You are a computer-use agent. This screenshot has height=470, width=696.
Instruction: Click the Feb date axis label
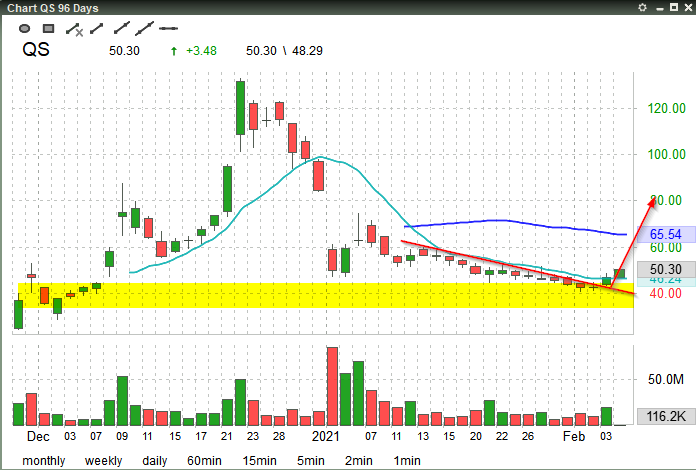[574, 436]
